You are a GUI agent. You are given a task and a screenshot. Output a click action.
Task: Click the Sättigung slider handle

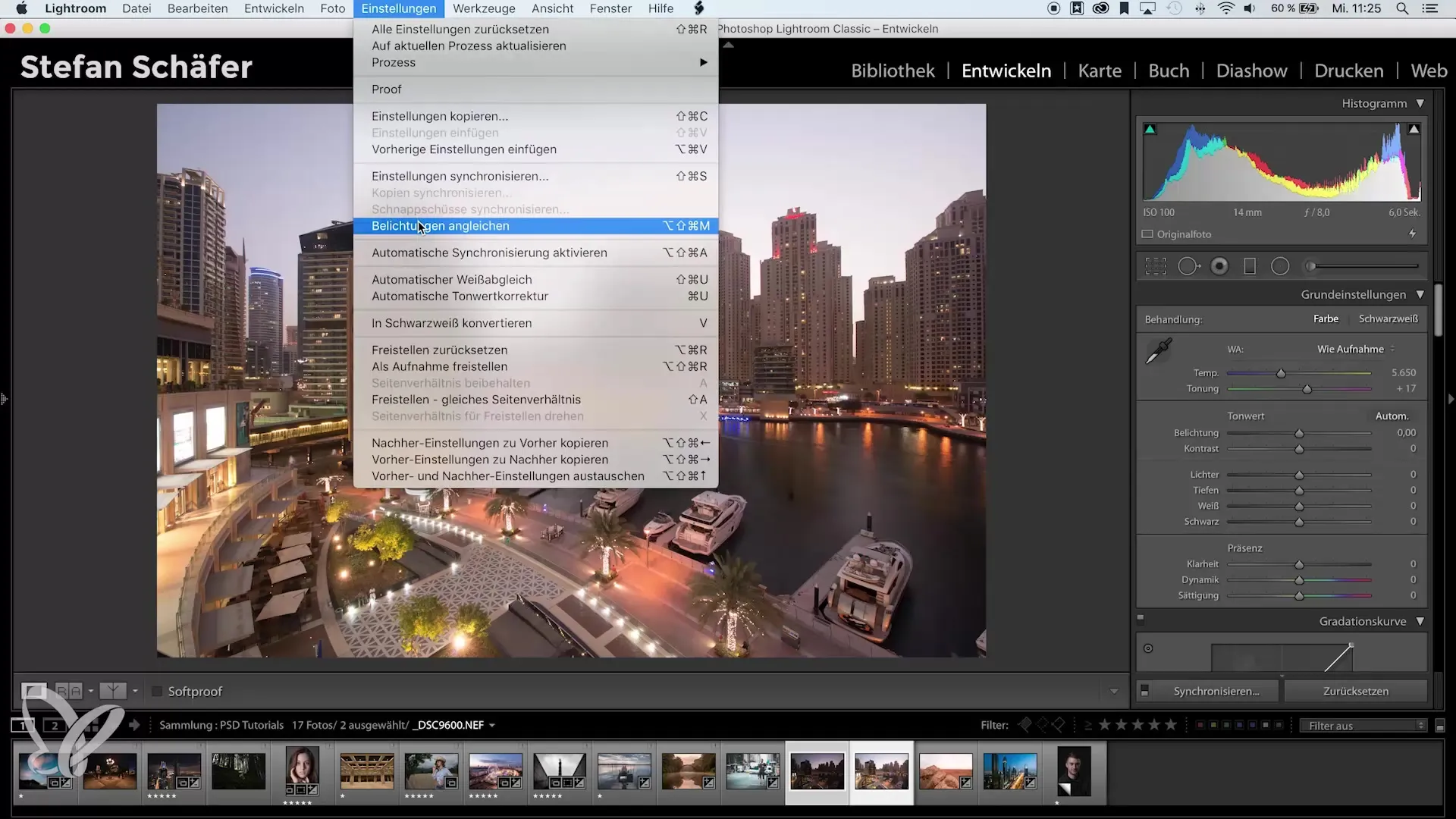(x=1299, y=596)
